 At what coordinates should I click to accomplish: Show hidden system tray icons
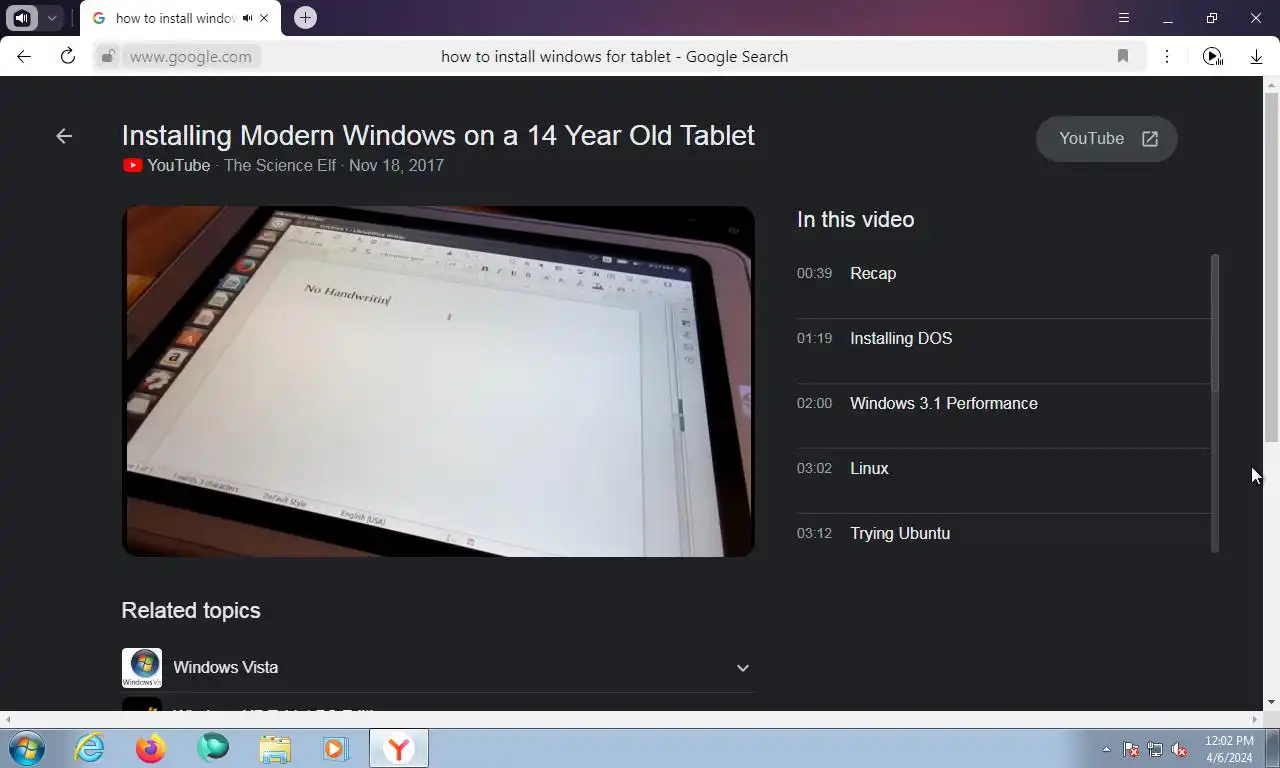pyautogui.click(x=1106, y=749)
